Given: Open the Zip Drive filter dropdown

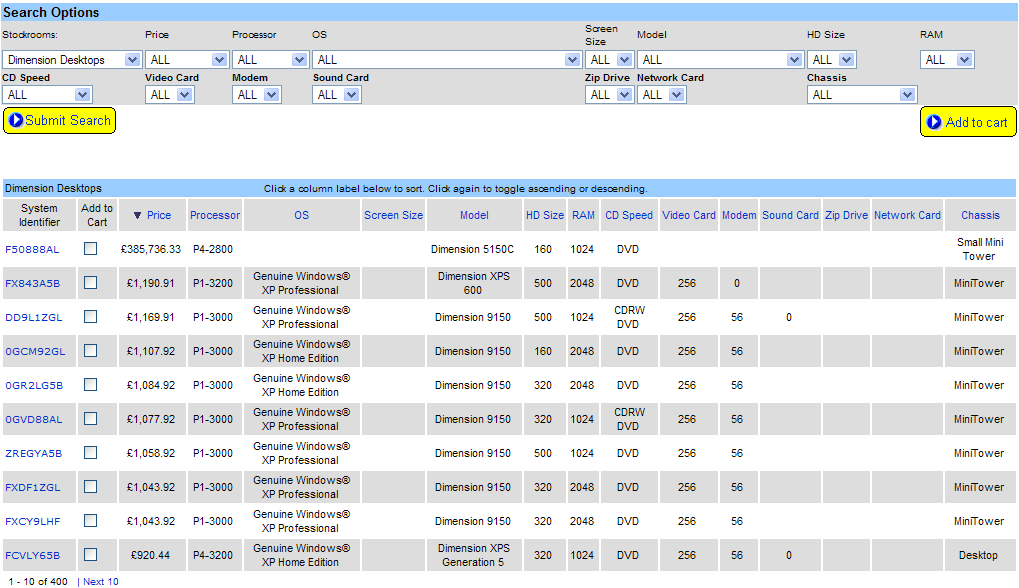Looking at the screenshot, I should 609,95.
